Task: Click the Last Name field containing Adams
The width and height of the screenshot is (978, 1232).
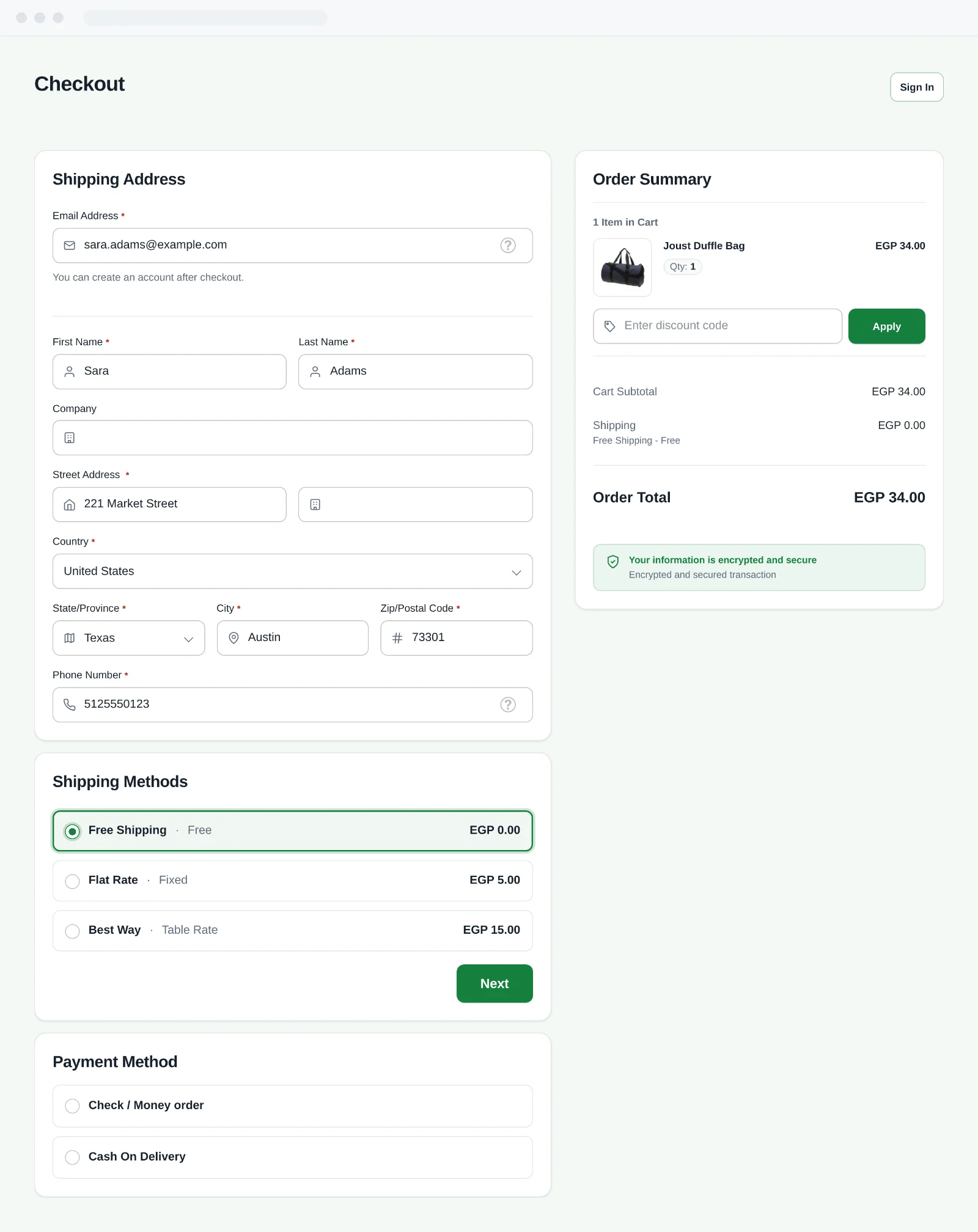Action: [416, 372]
